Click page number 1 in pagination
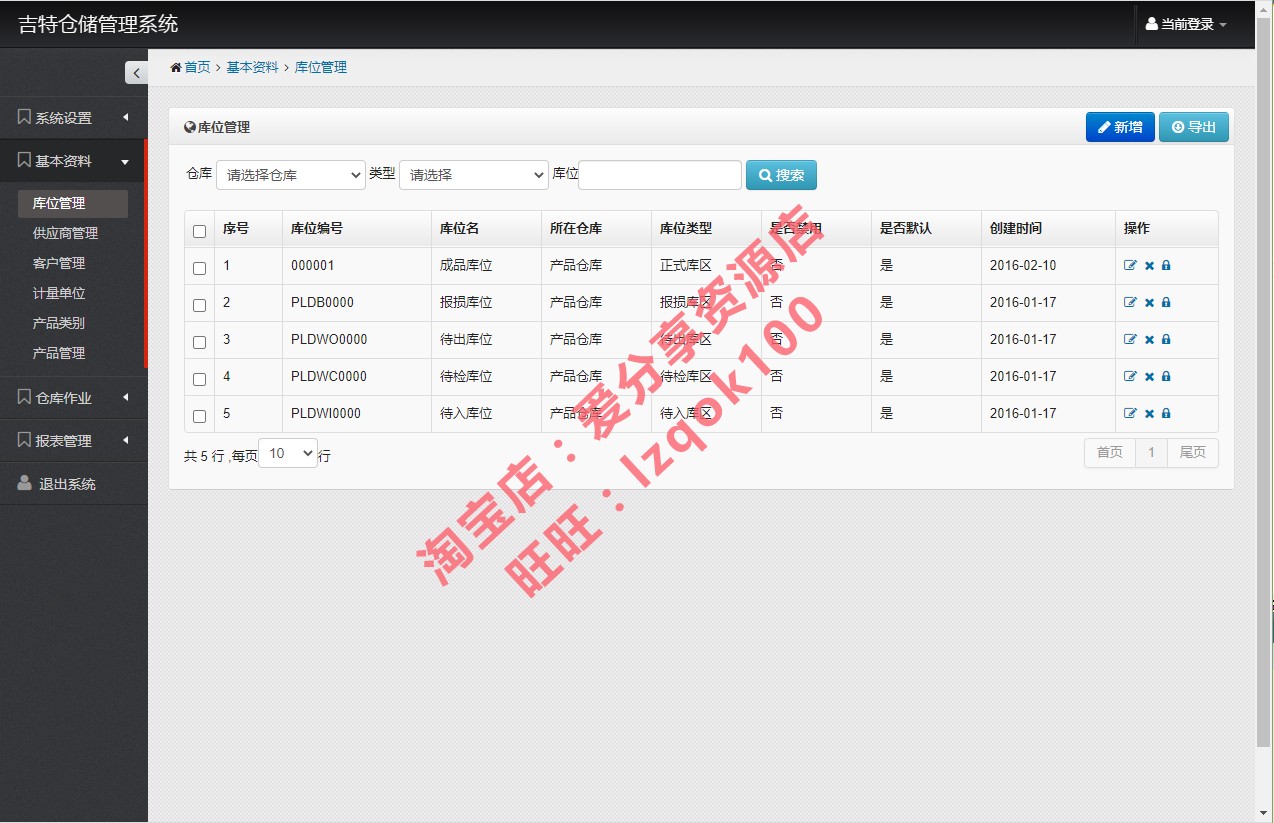Image resolution: width=1274 pixels, height=823 pixels. (x=1151, y=453)
